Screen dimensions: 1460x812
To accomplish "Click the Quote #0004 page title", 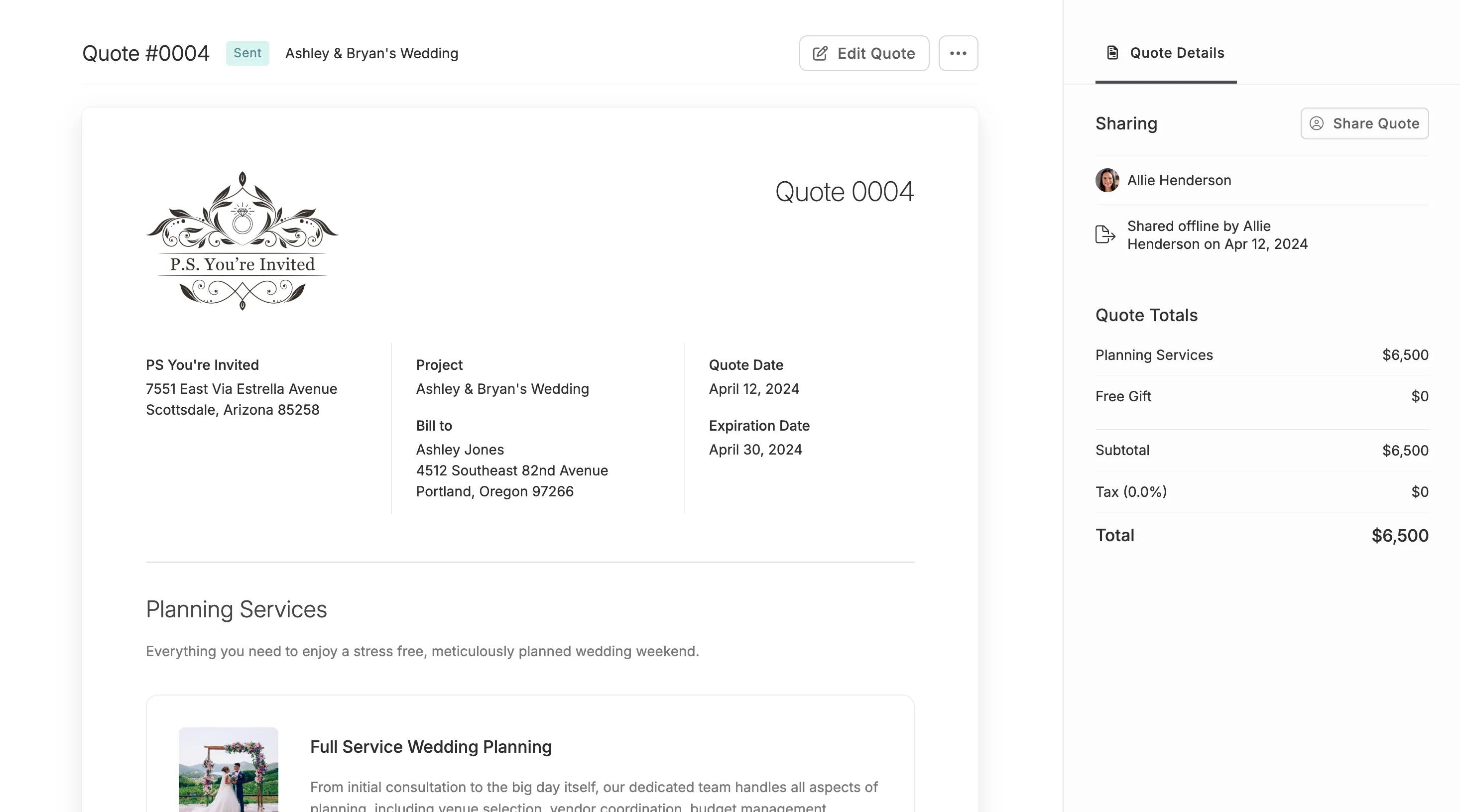I will click(146, 53).
